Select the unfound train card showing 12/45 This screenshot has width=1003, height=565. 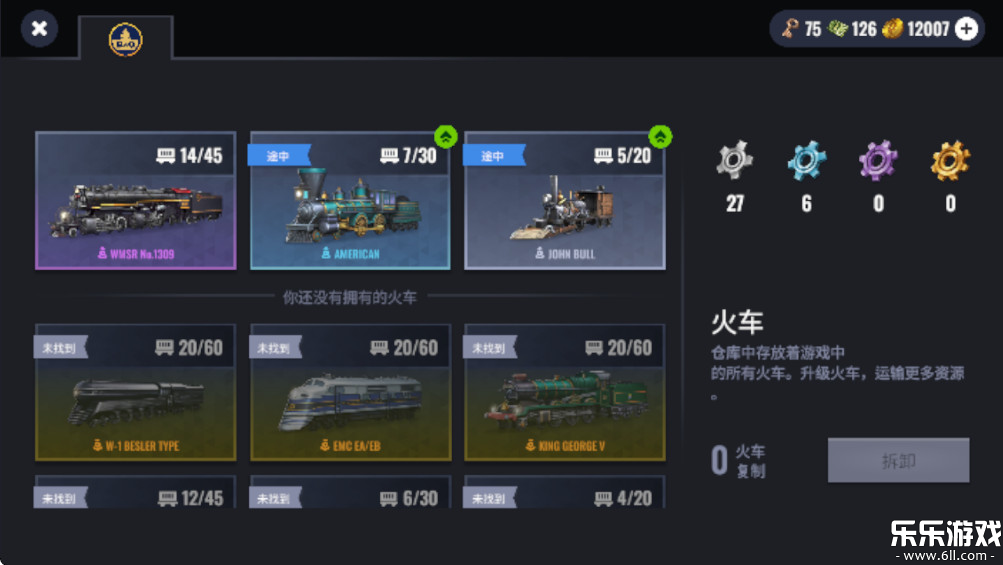tap(136, 492)
